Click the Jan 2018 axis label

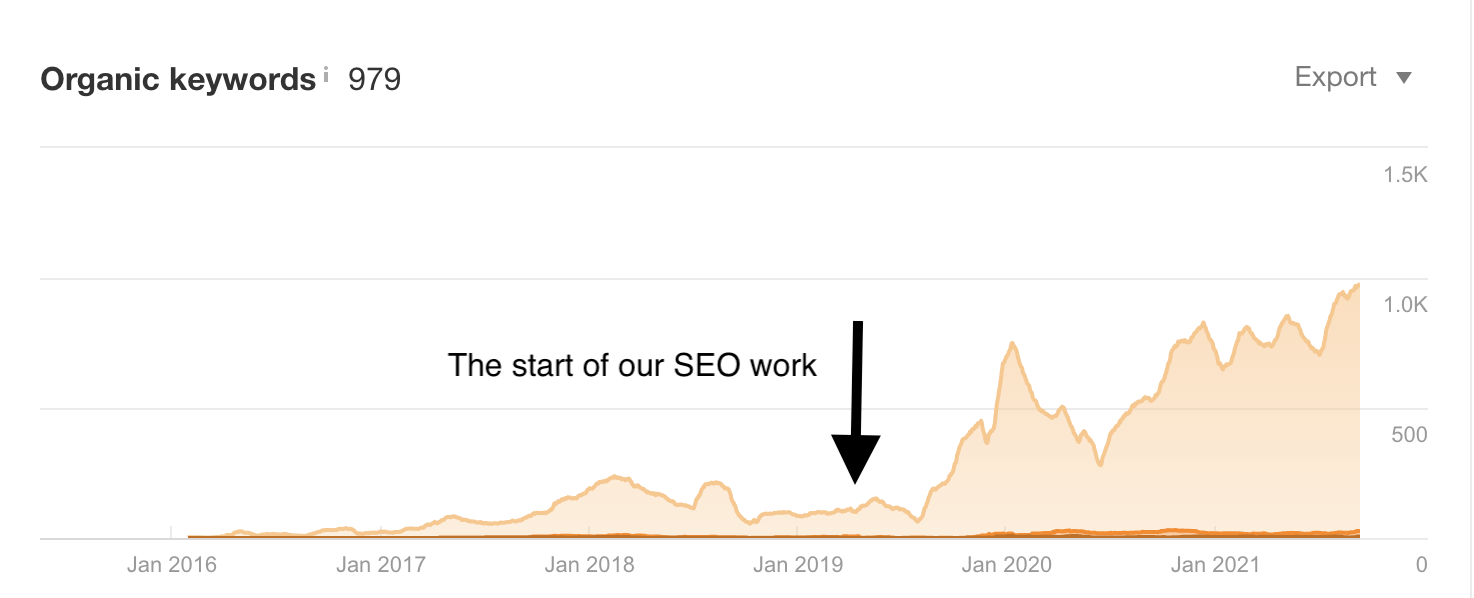[x=589, y=565]
